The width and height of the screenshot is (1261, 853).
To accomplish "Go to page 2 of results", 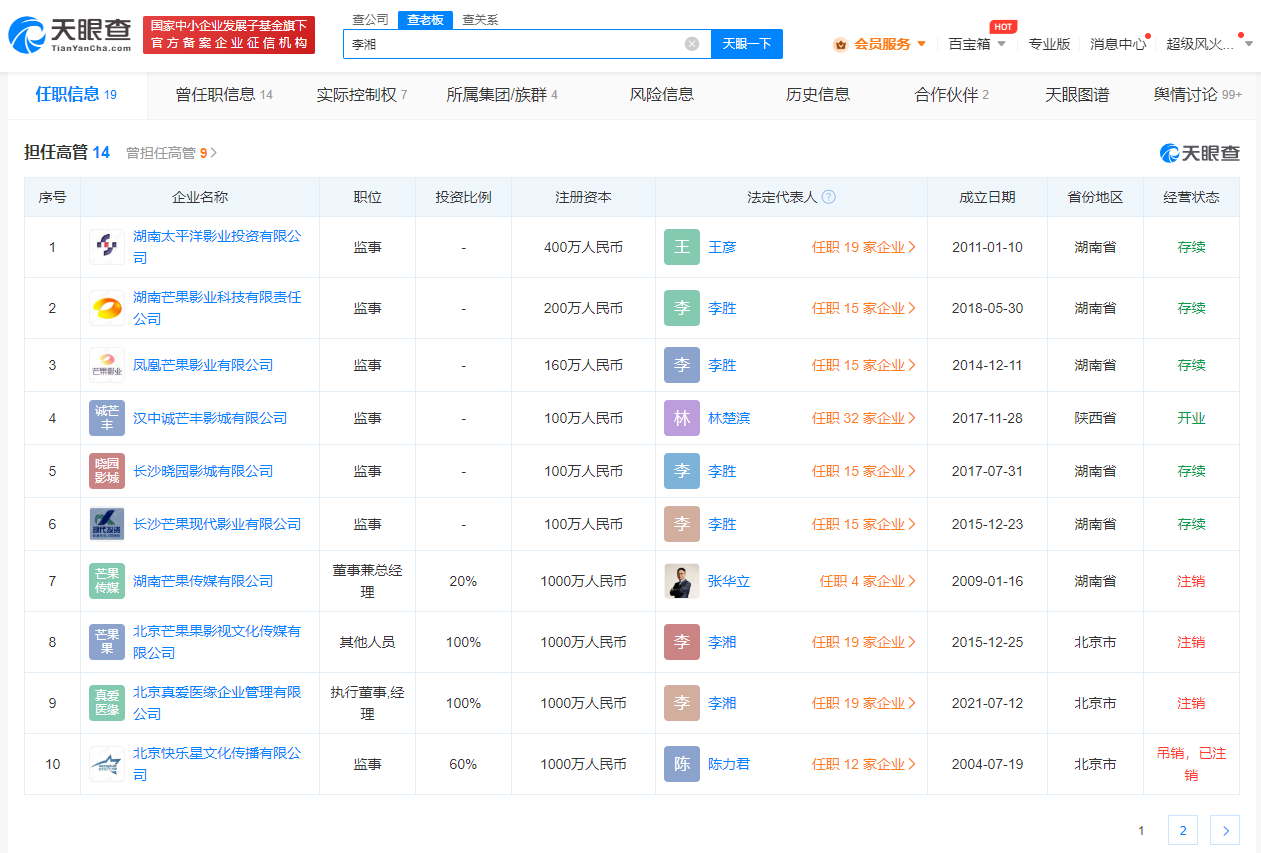I will tap(1182, 830).
